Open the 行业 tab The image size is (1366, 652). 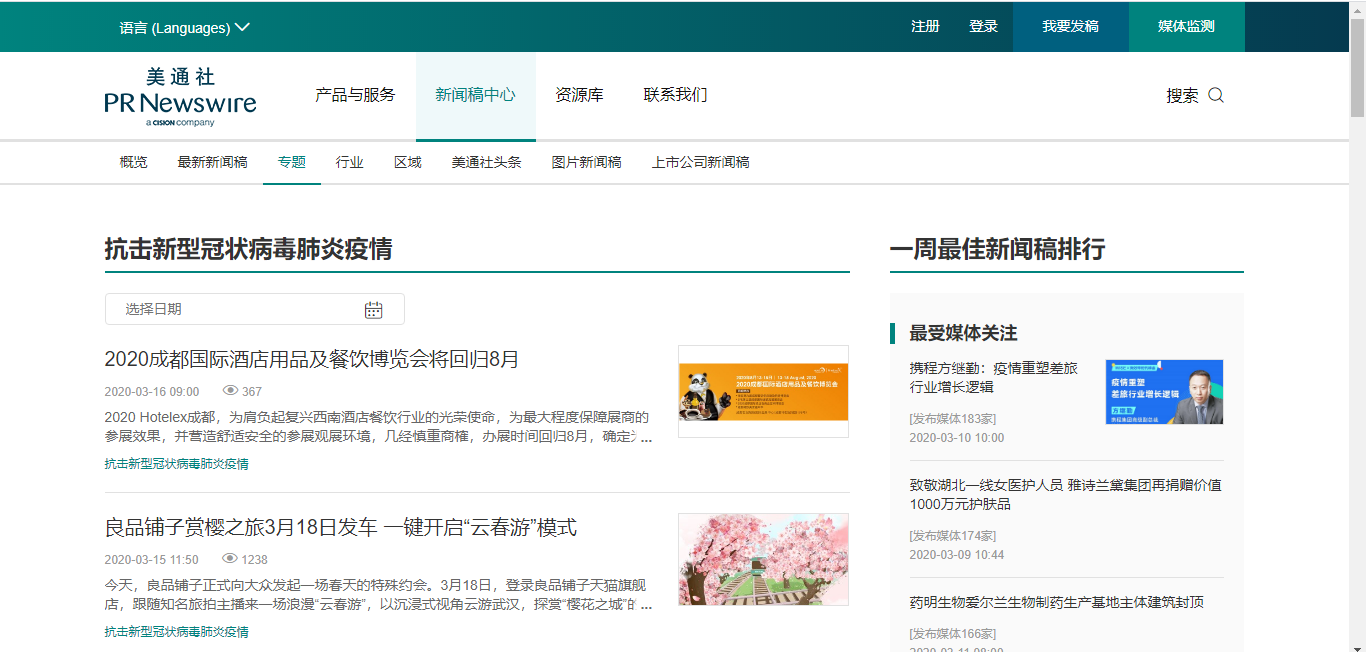(x=350, y=162)
